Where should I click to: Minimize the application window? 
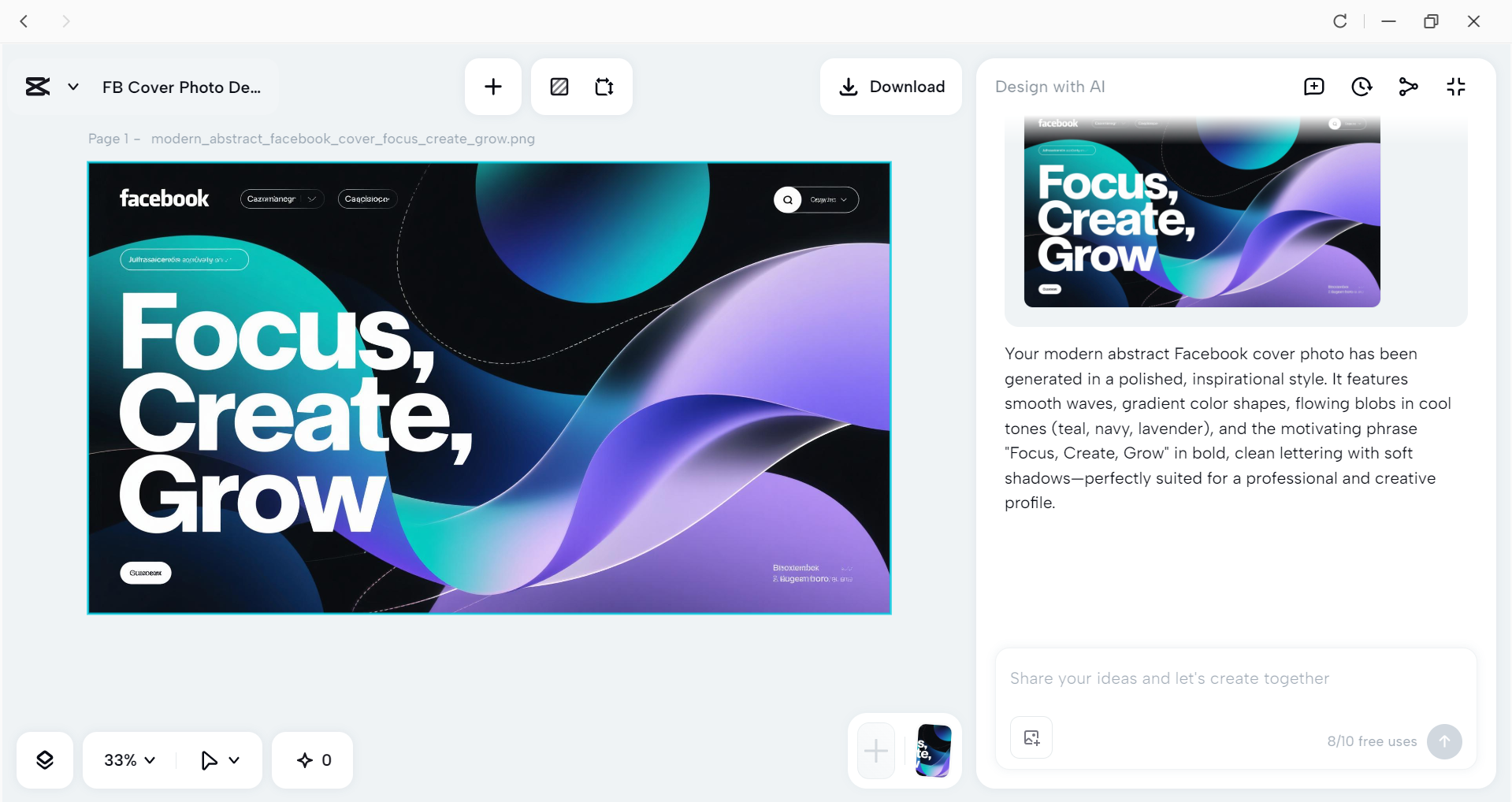click(1389, 21)
